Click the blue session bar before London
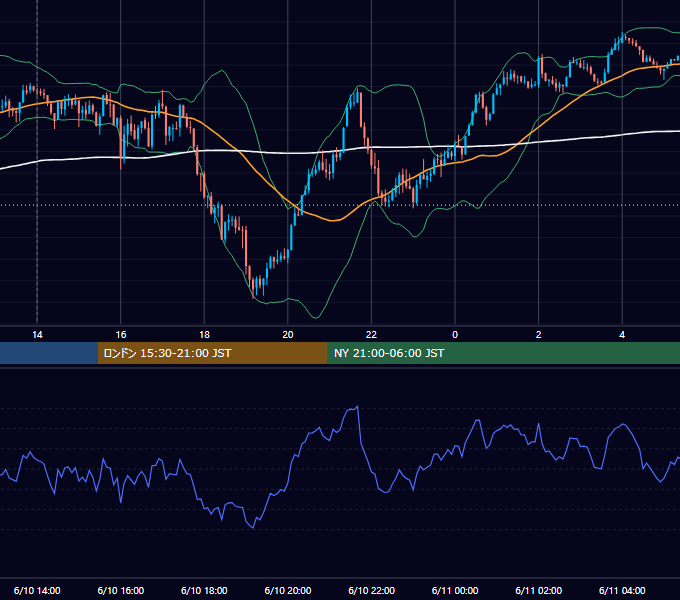The height and width of the screenshot is (600, 680). pos(49,353)
